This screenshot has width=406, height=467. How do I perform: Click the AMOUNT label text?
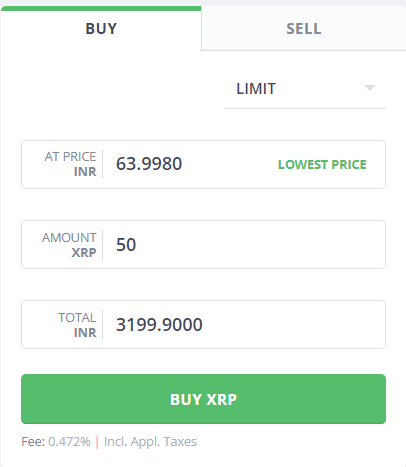click(x=69, y=238)
